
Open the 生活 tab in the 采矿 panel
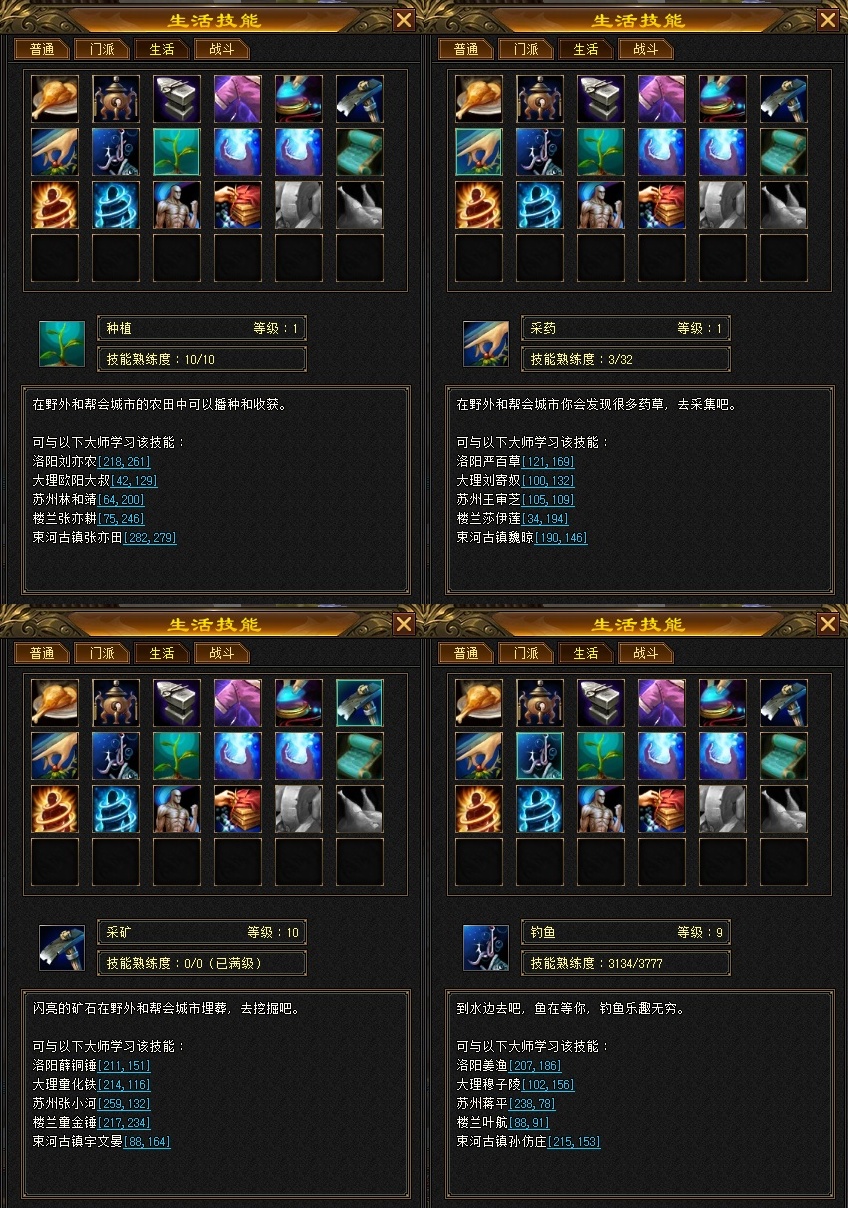[162, 653]
